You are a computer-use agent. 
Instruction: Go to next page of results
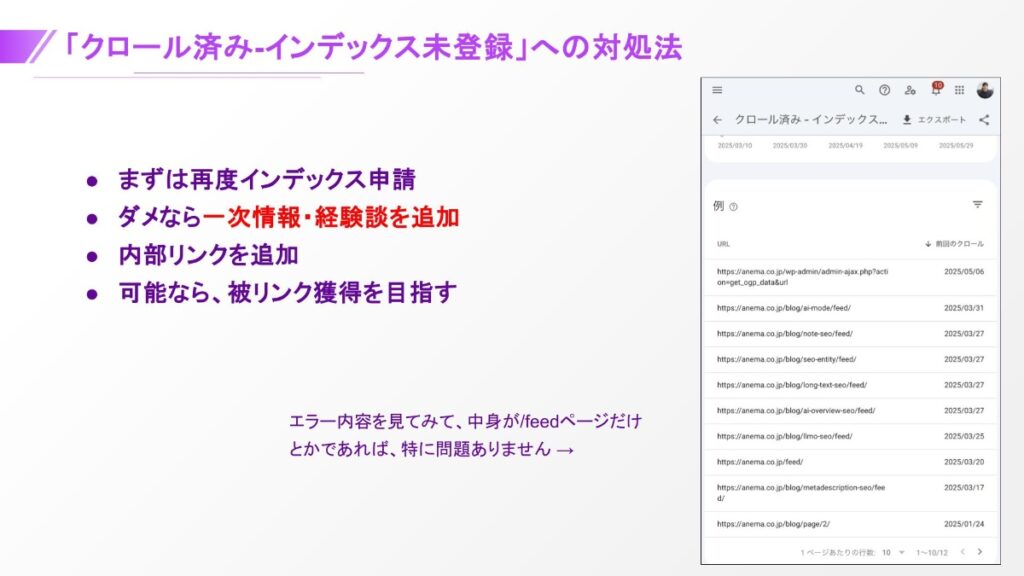click(x=980, y=552)
